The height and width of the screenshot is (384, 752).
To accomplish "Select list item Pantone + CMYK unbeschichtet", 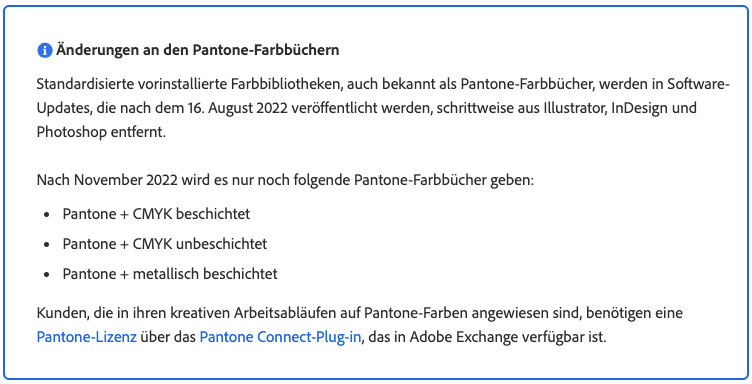I will [165, 244].
